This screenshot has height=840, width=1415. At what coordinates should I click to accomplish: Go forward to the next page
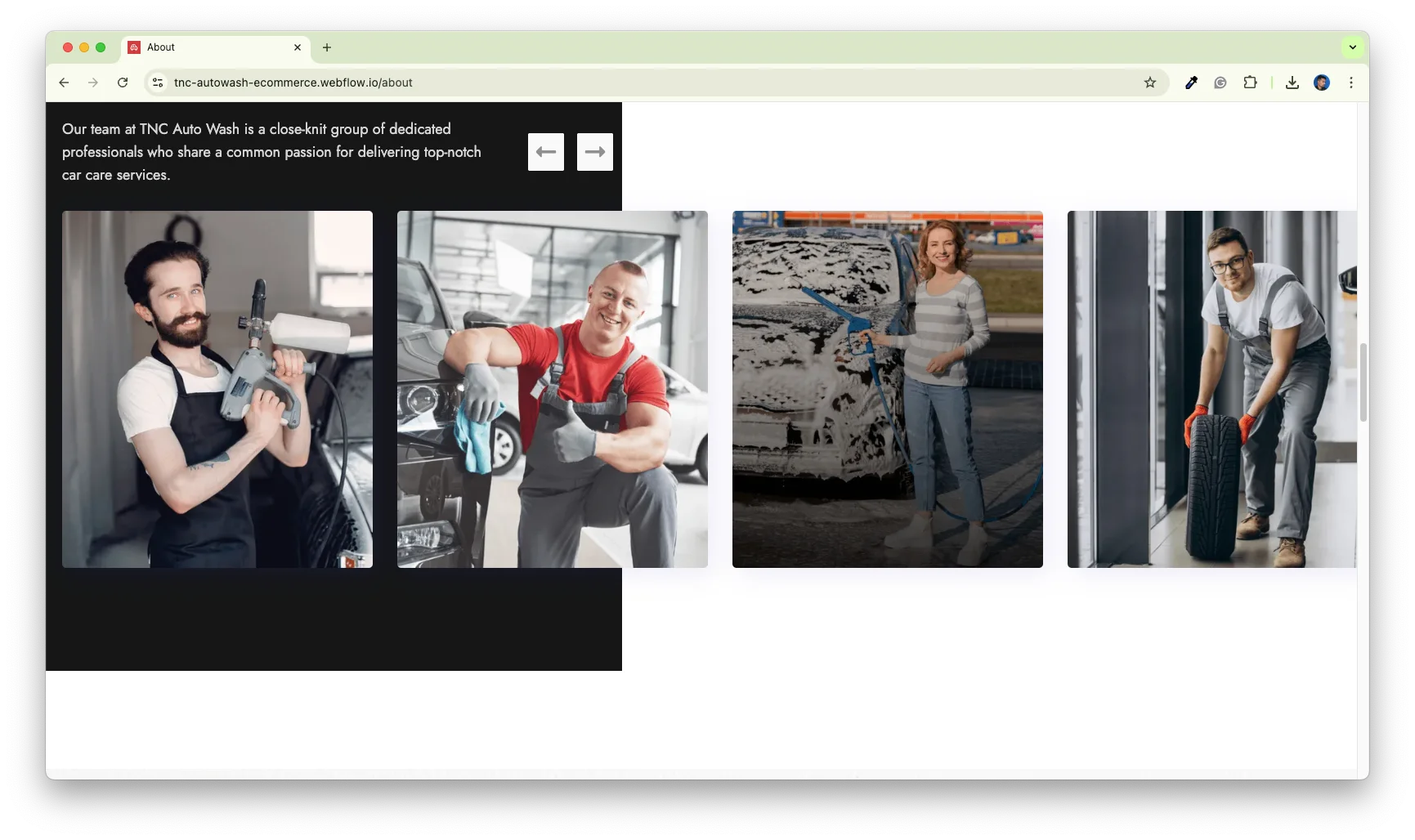[93, 83]
